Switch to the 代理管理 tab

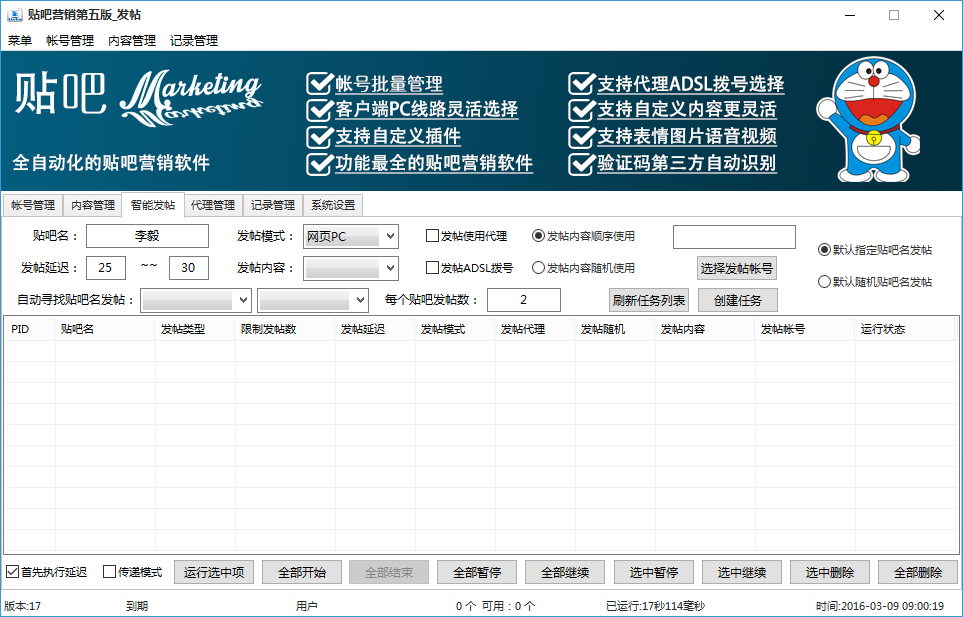212,205
